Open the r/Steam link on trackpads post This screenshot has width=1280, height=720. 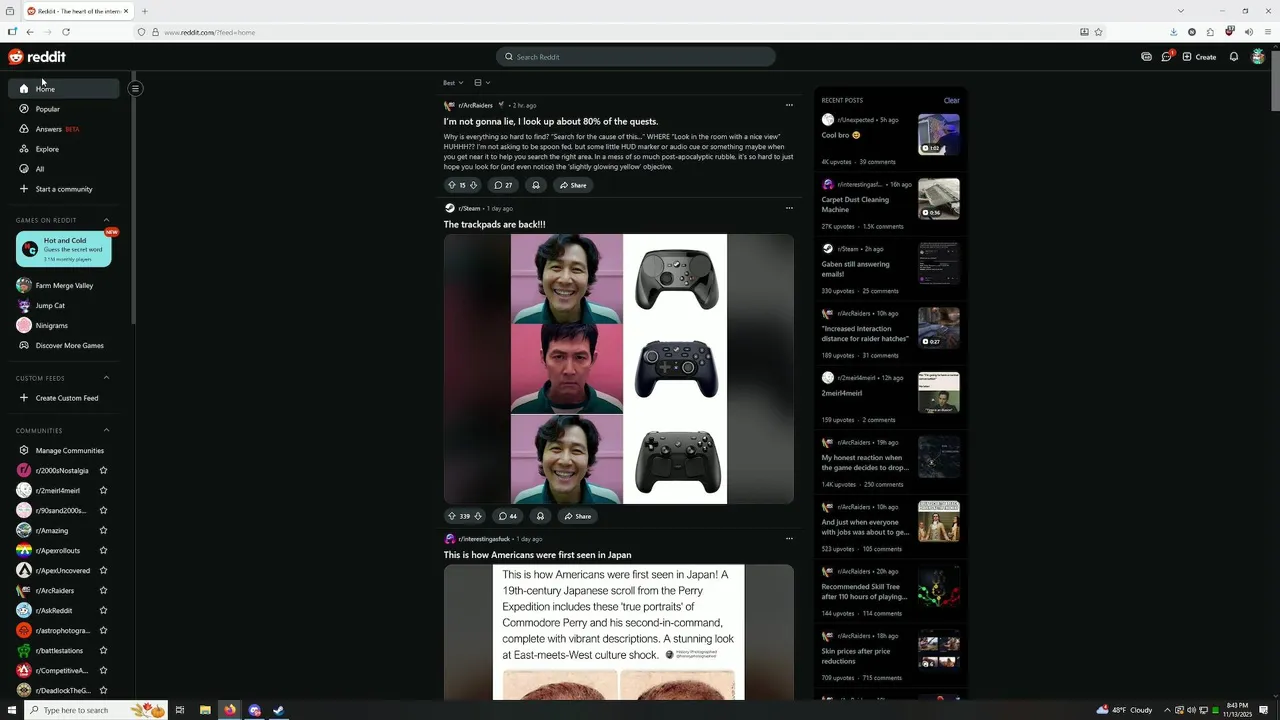click(x=470, y=208)
